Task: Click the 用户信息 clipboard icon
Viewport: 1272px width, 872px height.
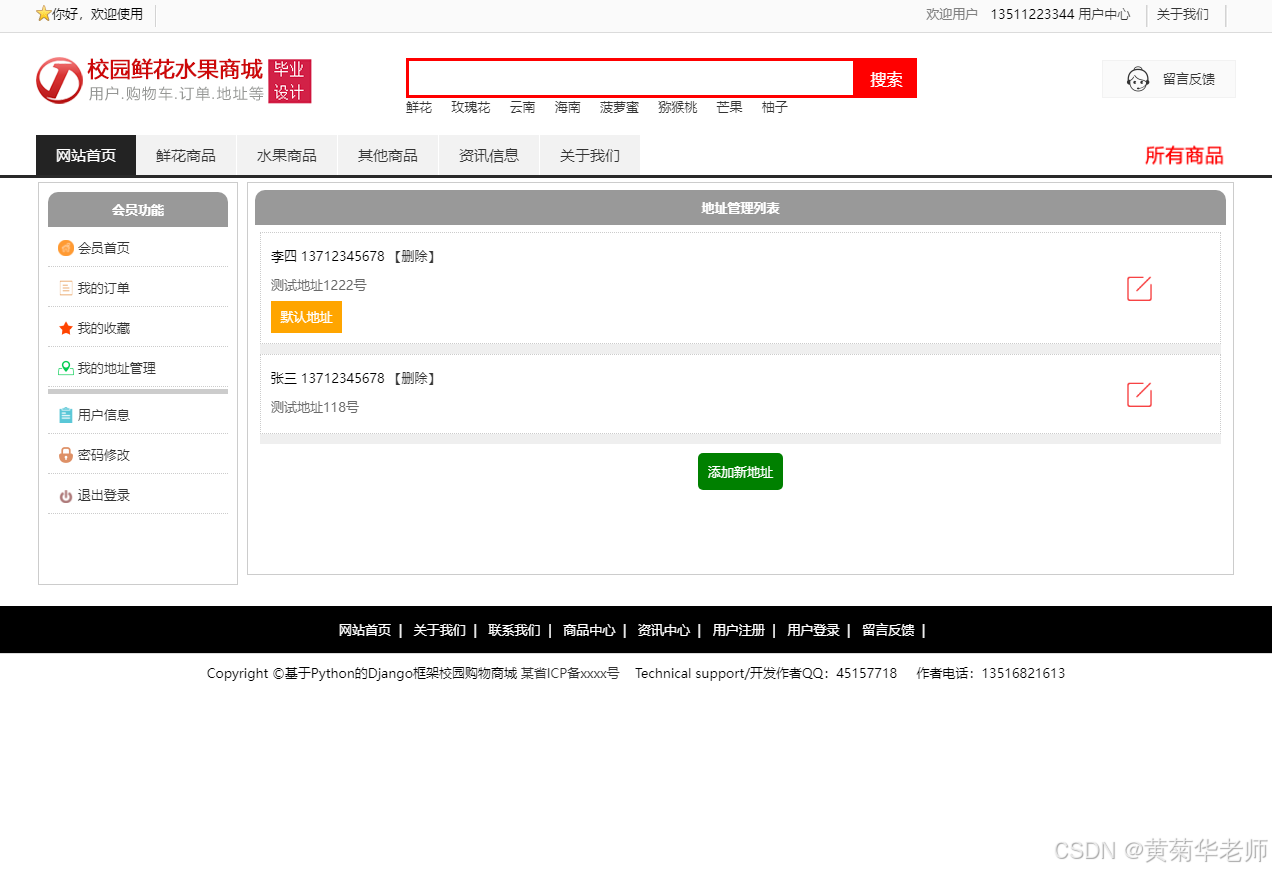Action: pyautogui.click(x=66, y=415)
